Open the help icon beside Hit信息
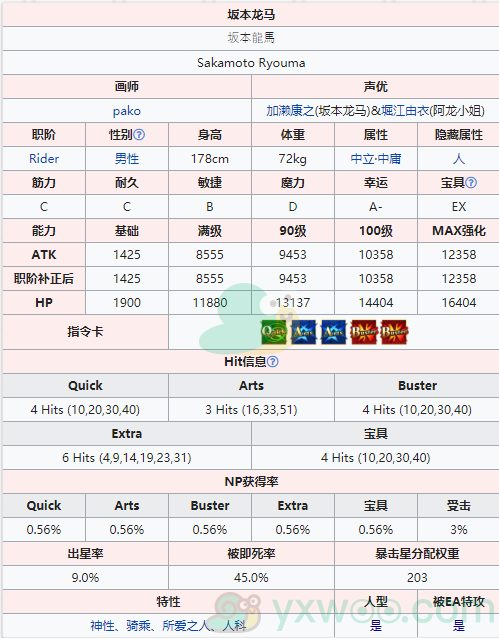 click(x=273, y=361)
